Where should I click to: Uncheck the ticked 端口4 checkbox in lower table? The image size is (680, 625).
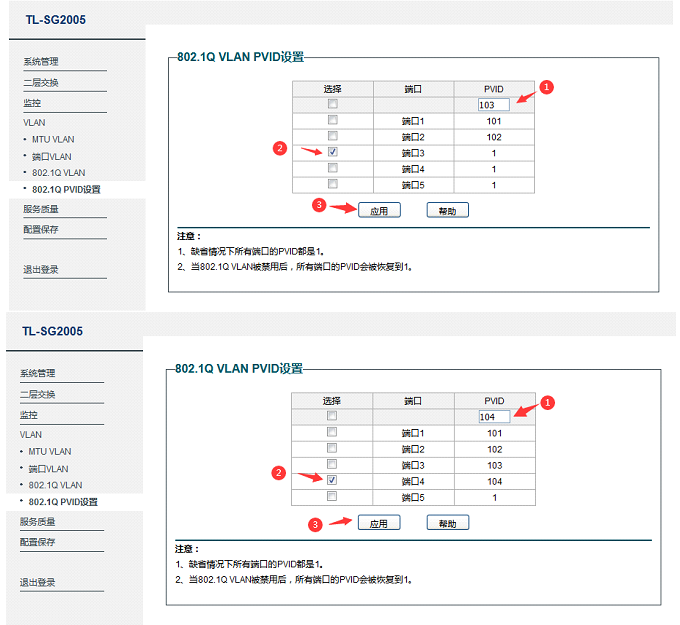(x=333, y=480)
